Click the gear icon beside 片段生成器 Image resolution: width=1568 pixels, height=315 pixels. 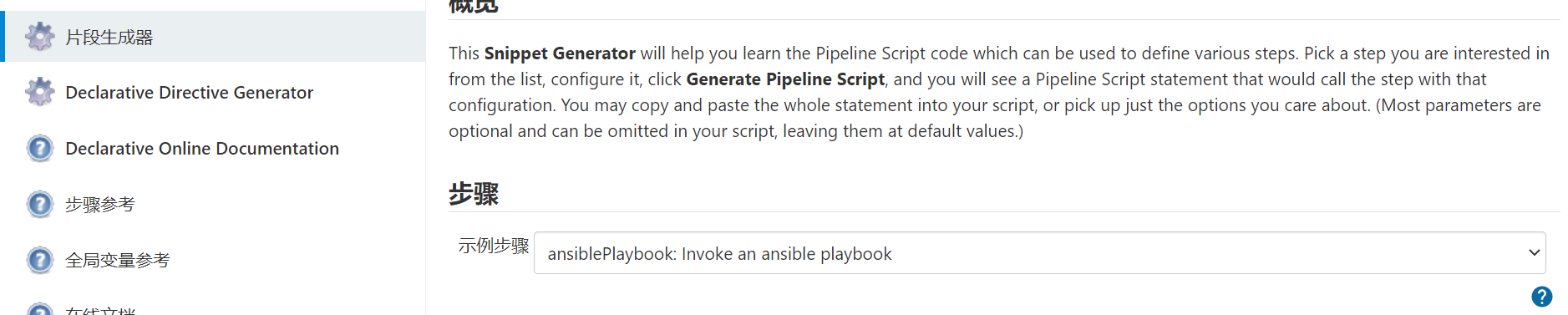[x=39, y=37]
